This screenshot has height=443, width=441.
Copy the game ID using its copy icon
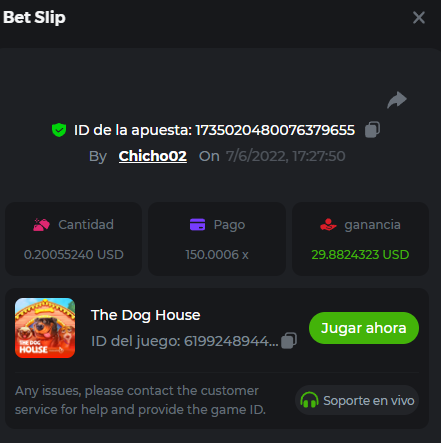click(289, 341)
